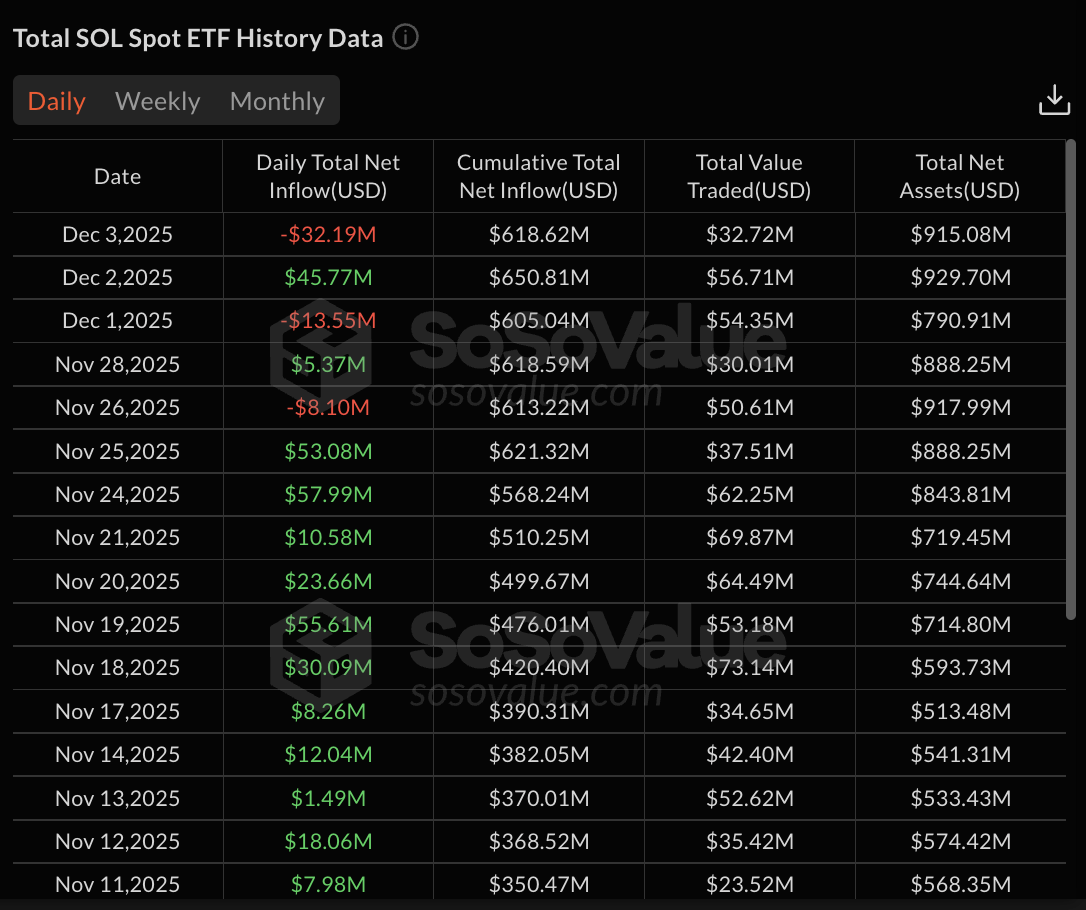Select the Nov 18,2025 date cell
1086x910 pixels.
point(118,668)
